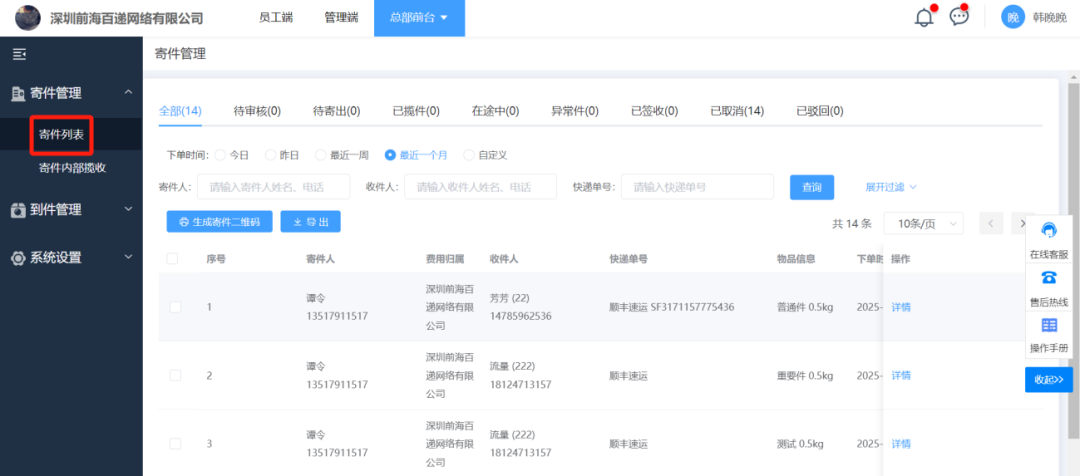Tick the select-all header checkbox
Viewport: 1080px width, 476px height.
(172, 258)
